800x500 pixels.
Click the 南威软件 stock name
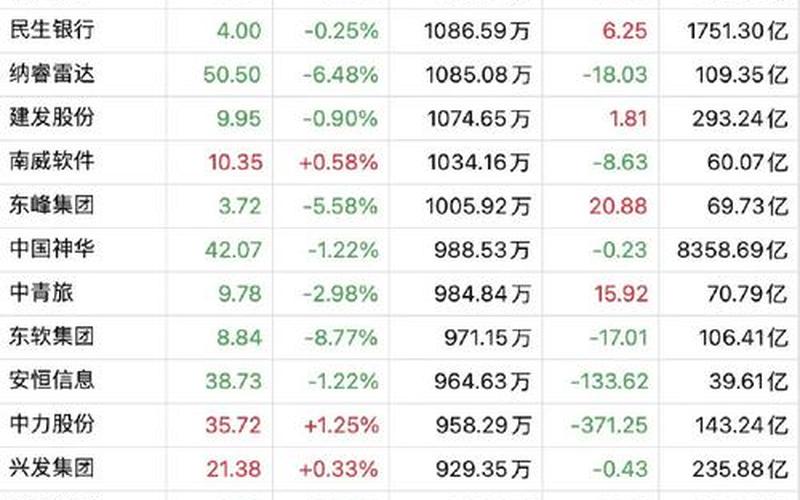coord(51,161)
